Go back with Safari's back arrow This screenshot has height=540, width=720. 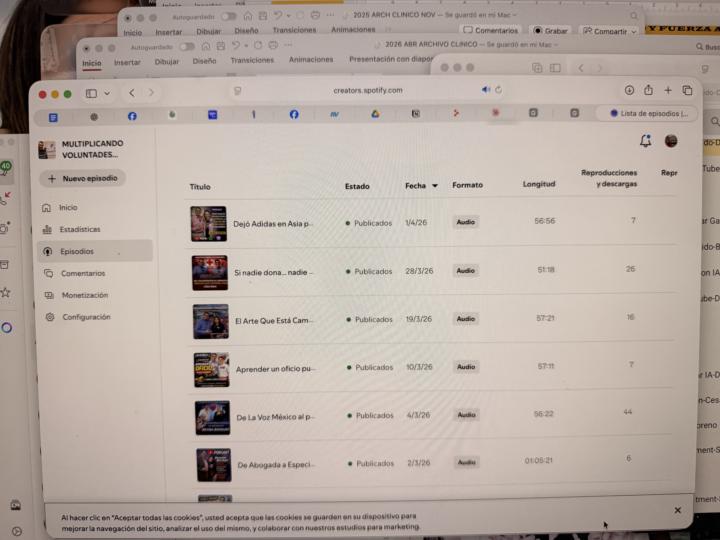coord(132,93)
